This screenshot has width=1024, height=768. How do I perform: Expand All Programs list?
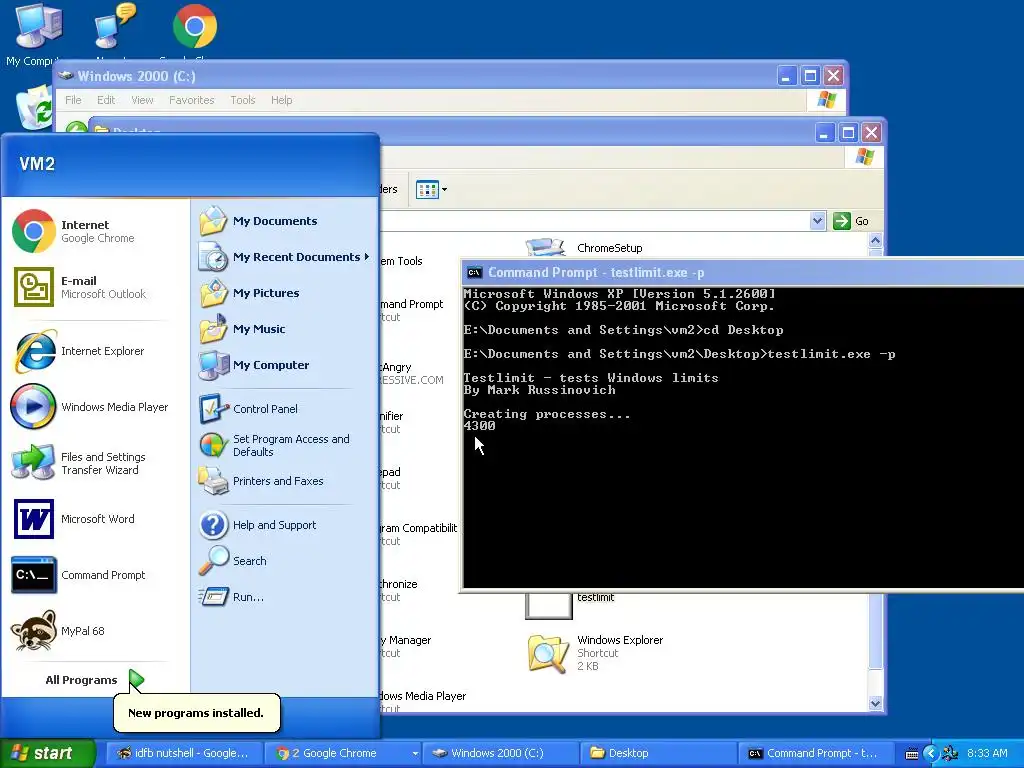coord(95,680)
